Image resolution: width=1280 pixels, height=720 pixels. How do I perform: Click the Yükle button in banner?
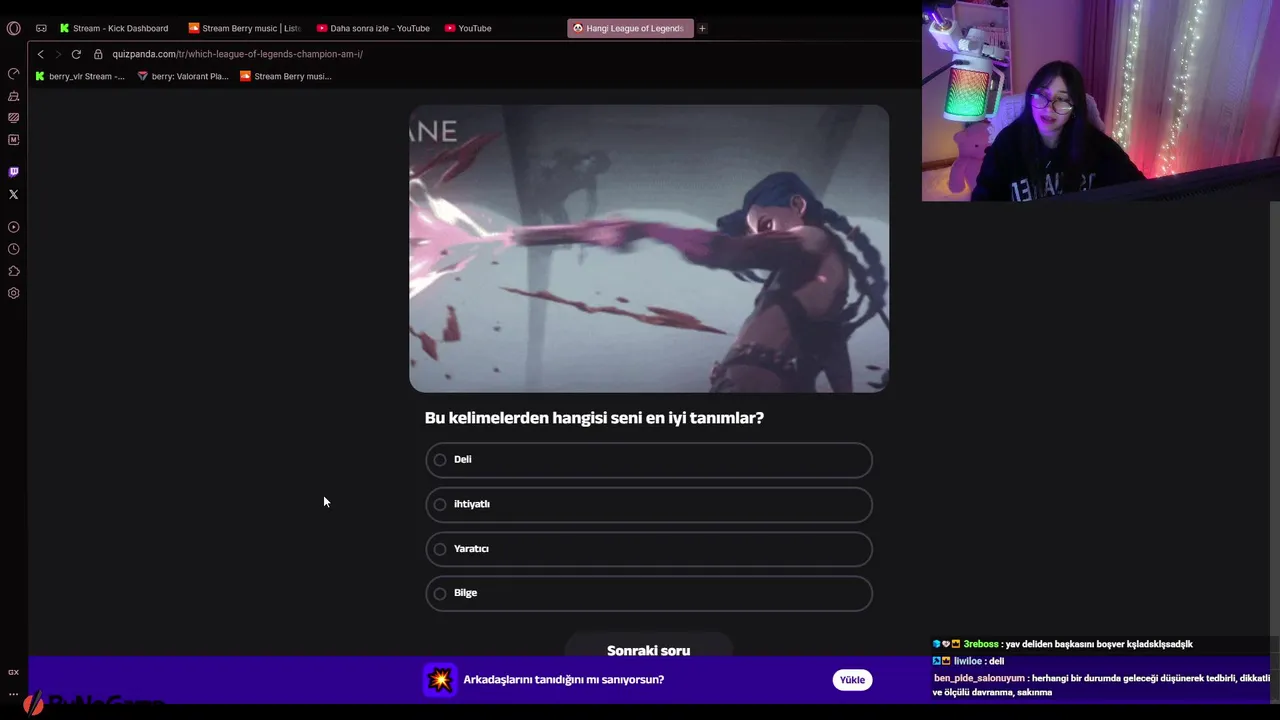tap(852, 680)
